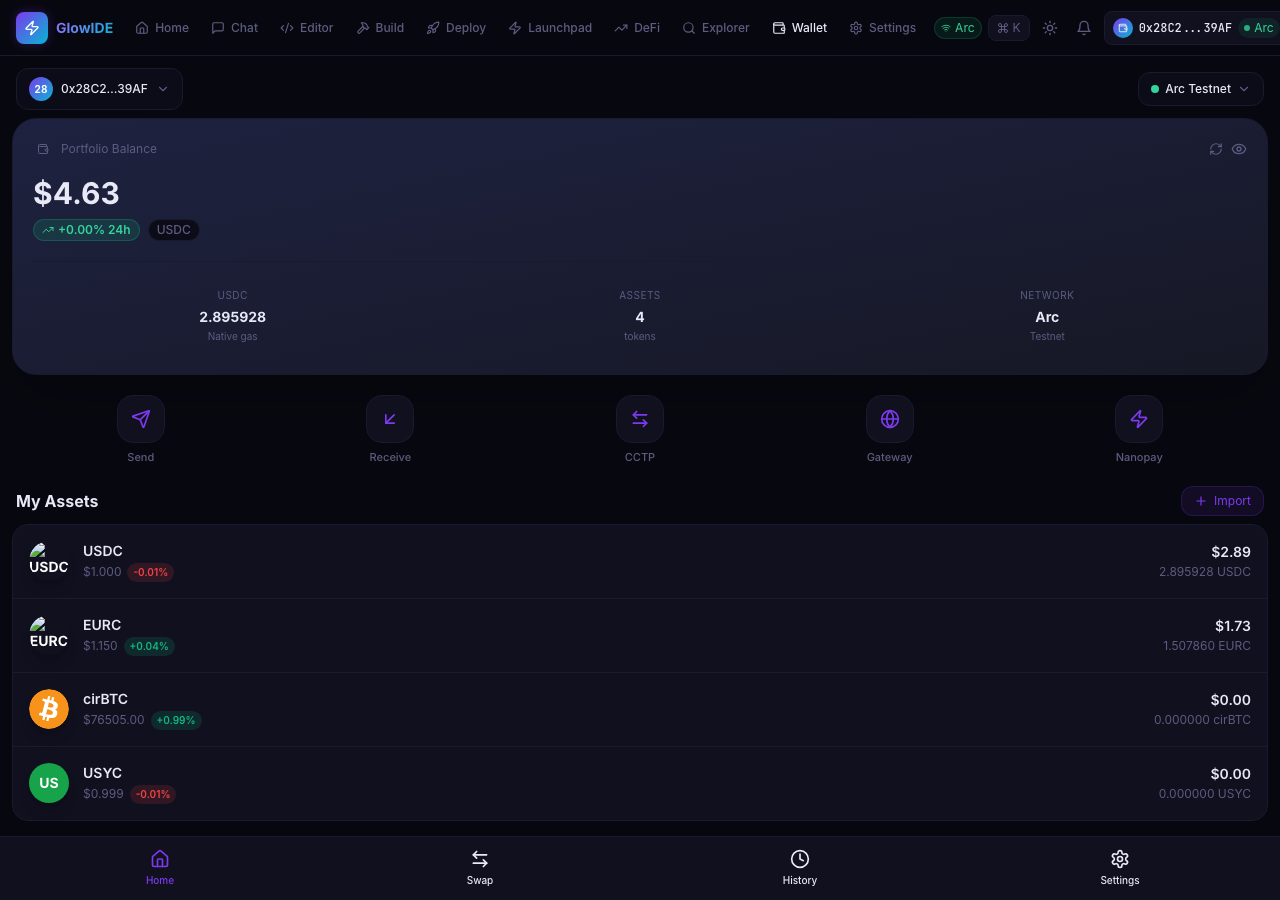
Task: Click the USYC -0.01% change badge
Action: [x=153, y=794]
